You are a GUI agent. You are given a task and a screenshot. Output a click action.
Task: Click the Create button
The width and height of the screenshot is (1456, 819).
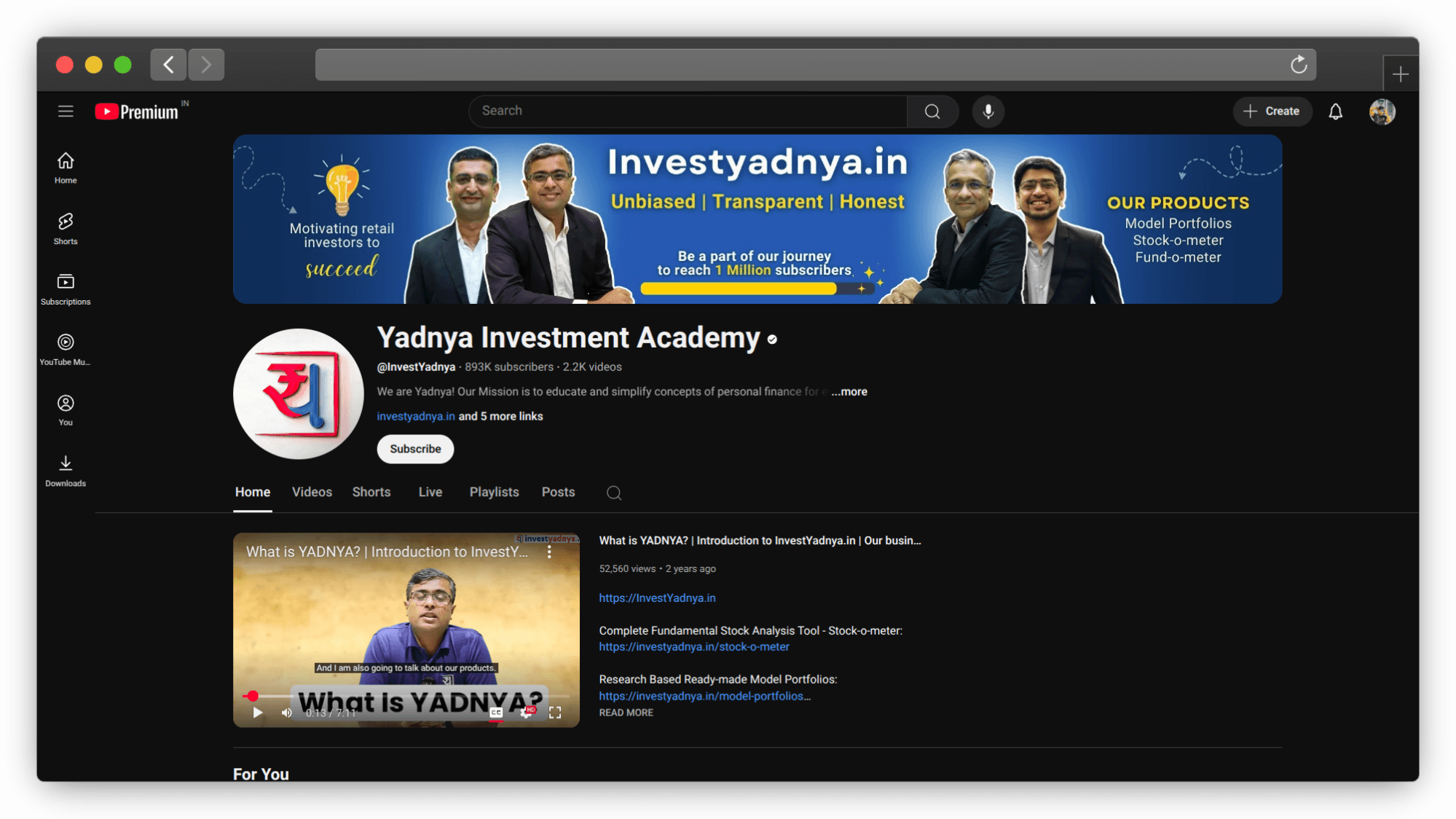pyautogui.click(x=1272, y=111)
